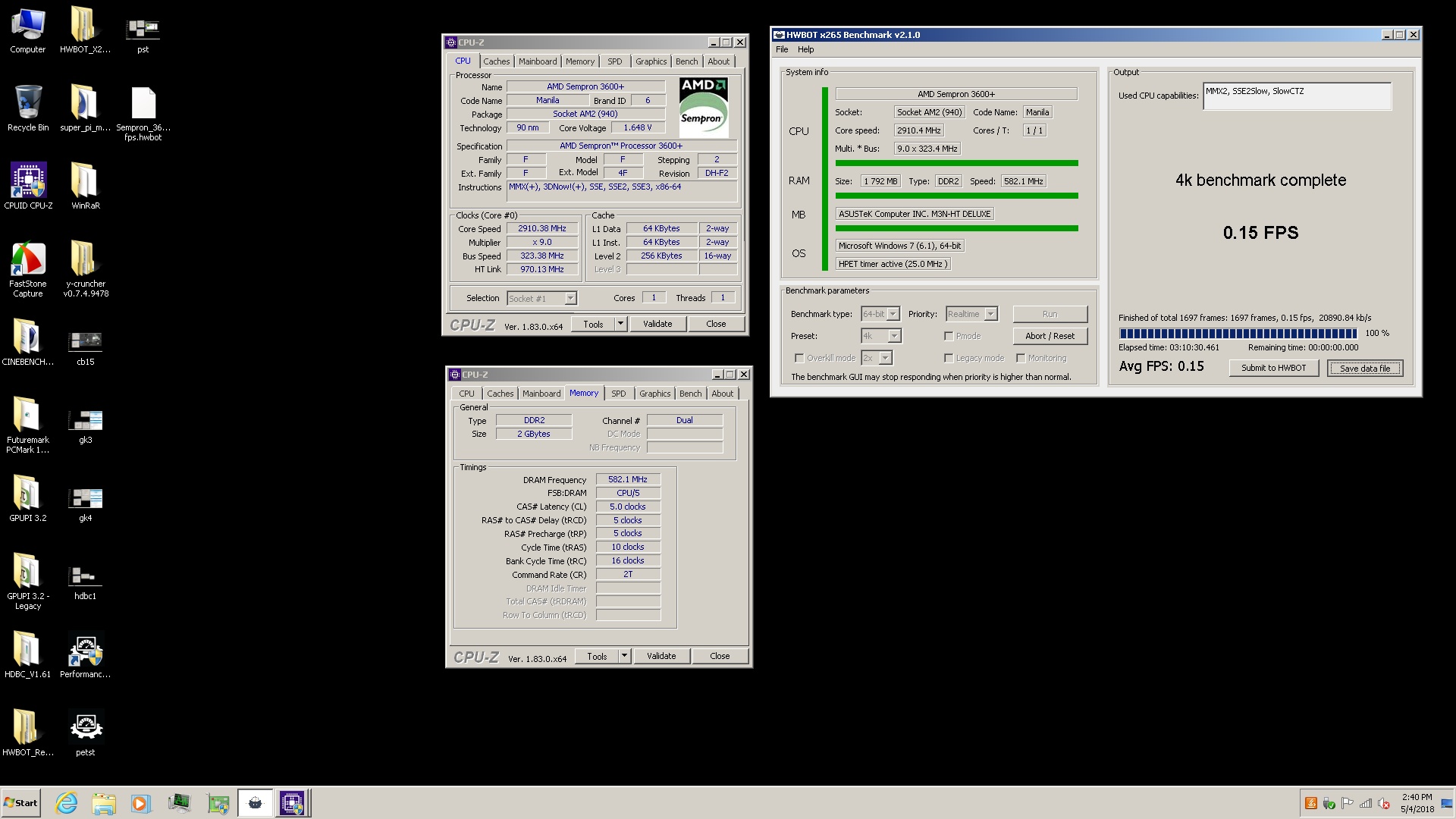This screenshot has height=819, width=1456.
Task: Open the volume tray icon
Action: (1384, 804)
